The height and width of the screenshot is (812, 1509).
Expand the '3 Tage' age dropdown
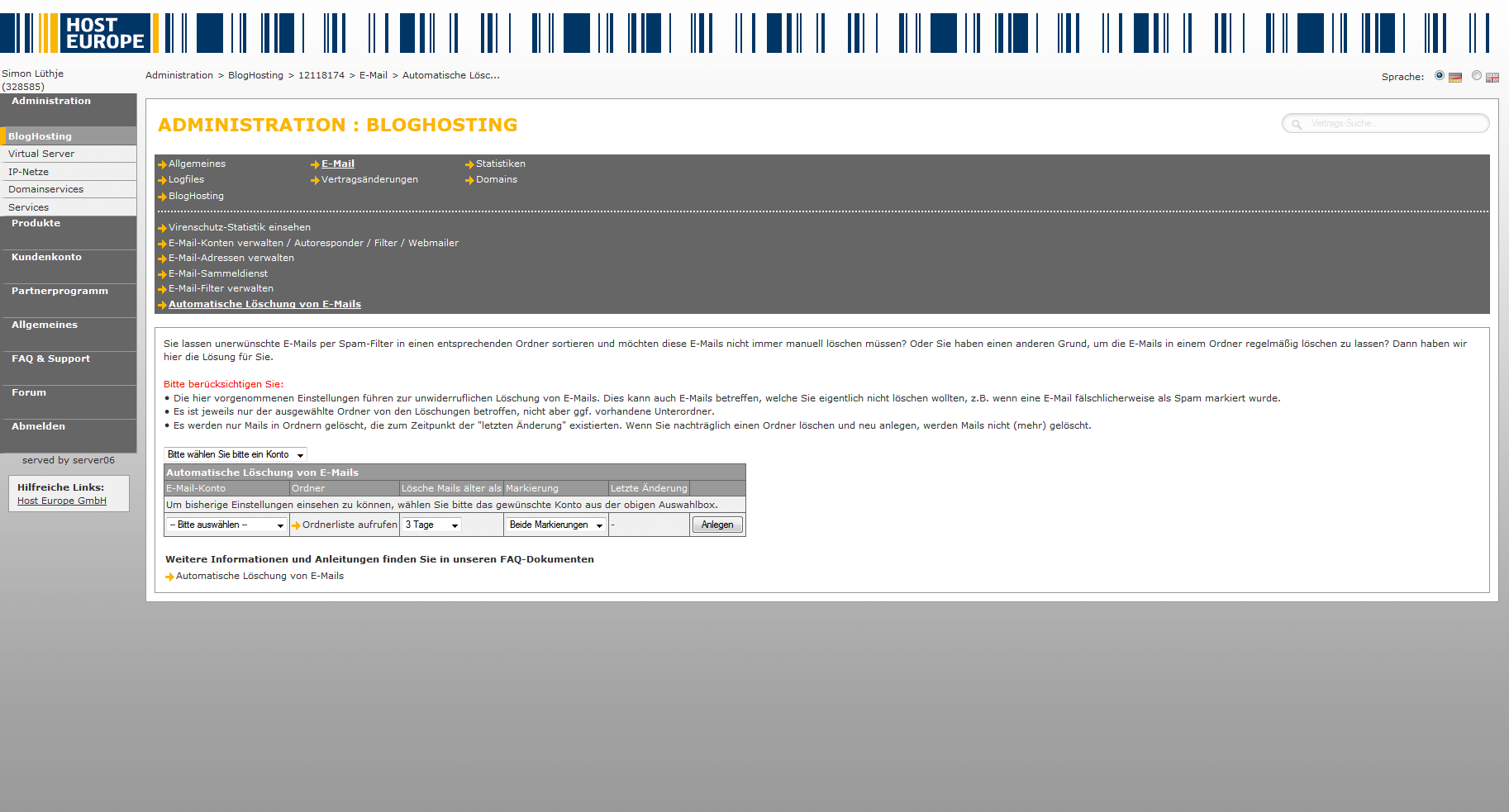click(431, 525)
